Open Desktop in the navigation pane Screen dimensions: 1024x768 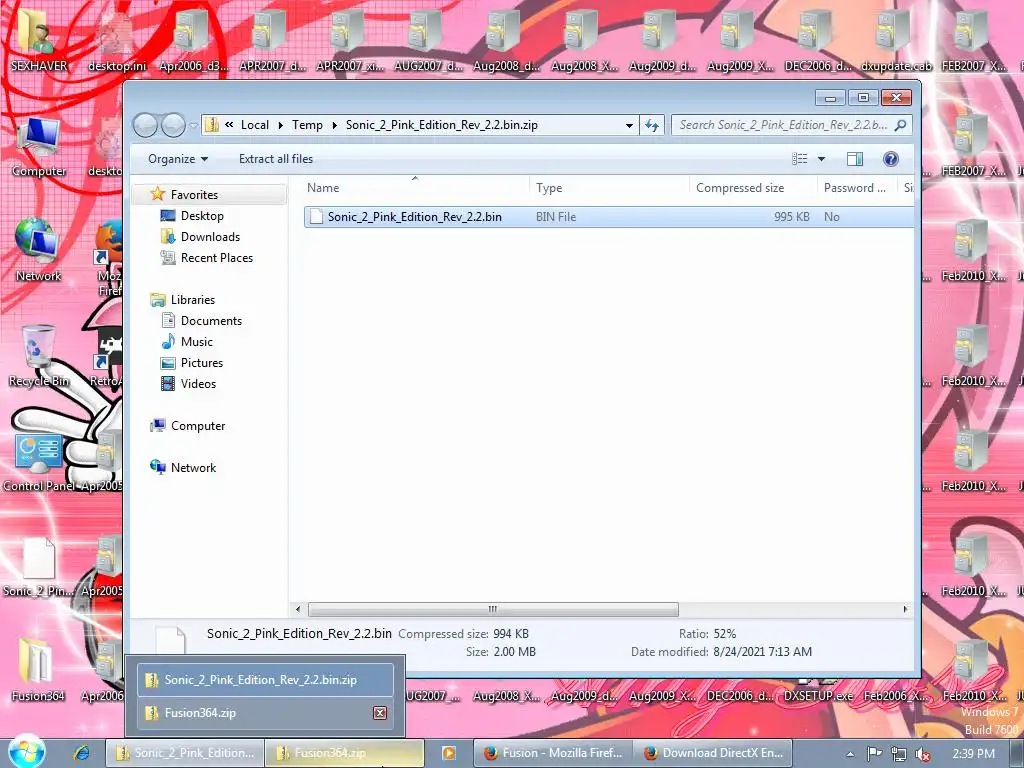(202, 216)
